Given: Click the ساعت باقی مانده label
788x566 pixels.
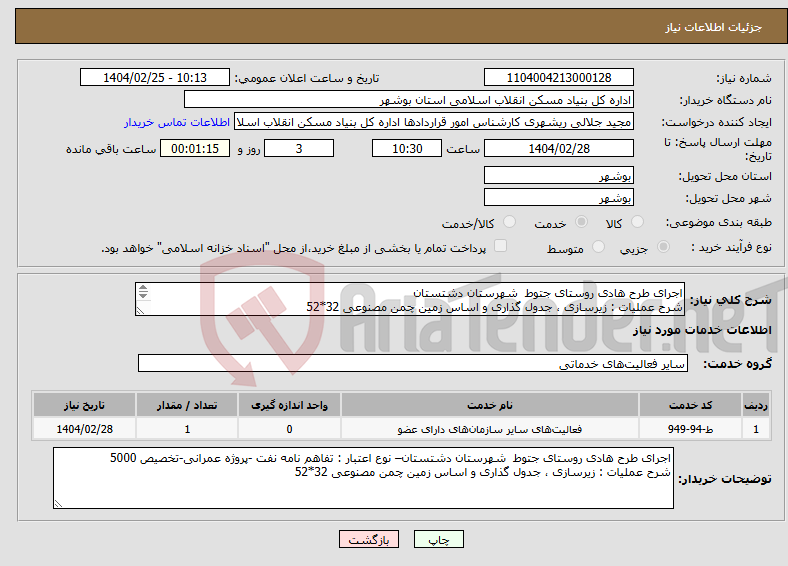Looking at the screenshot, I should point(111,149).
